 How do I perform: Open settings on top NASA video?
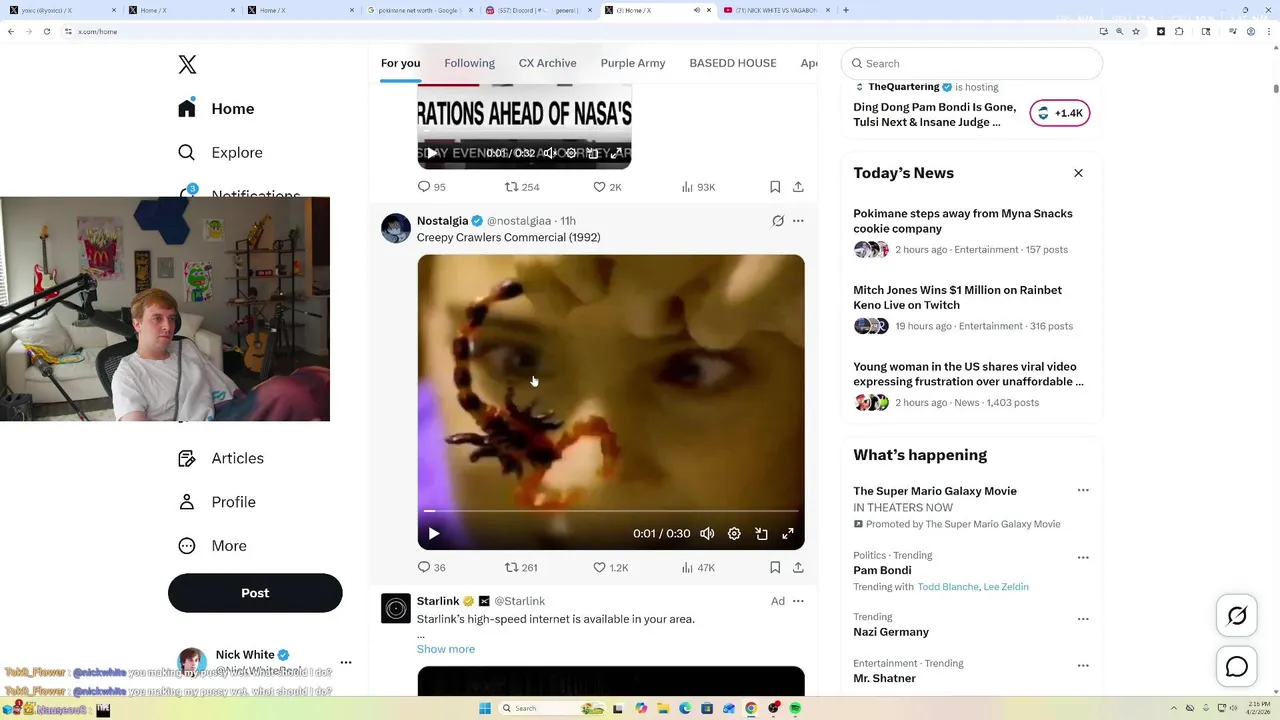tap(571, 153)
